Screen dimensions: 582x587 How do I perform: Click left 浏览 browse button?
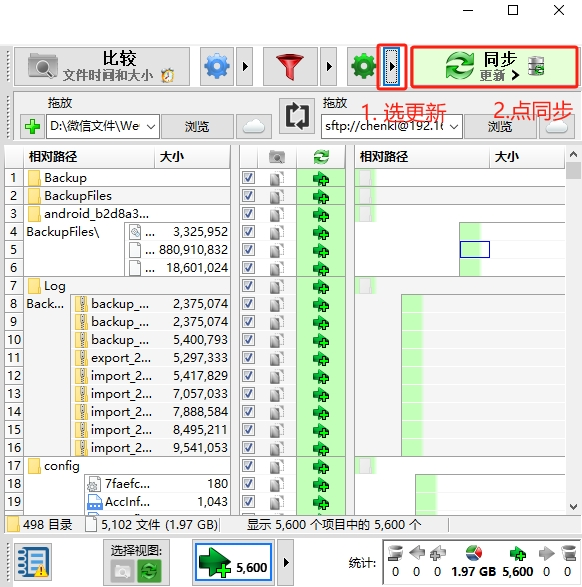click(x=197, y=127)
